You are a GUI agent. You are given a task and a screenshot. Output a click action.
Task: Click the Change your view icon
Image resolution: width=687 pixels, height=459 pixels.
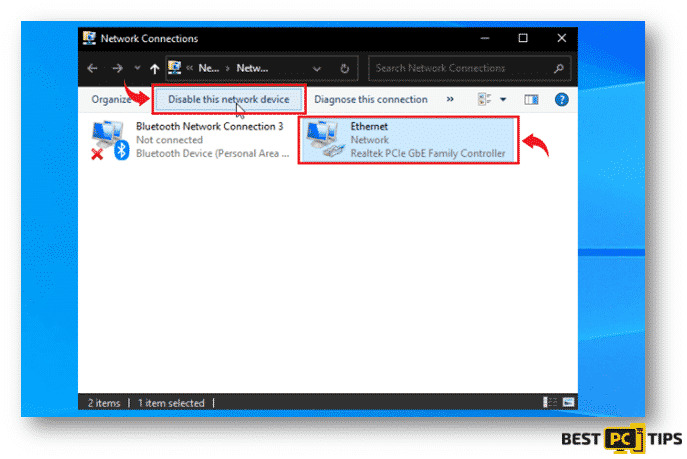(x=484, y=99)
